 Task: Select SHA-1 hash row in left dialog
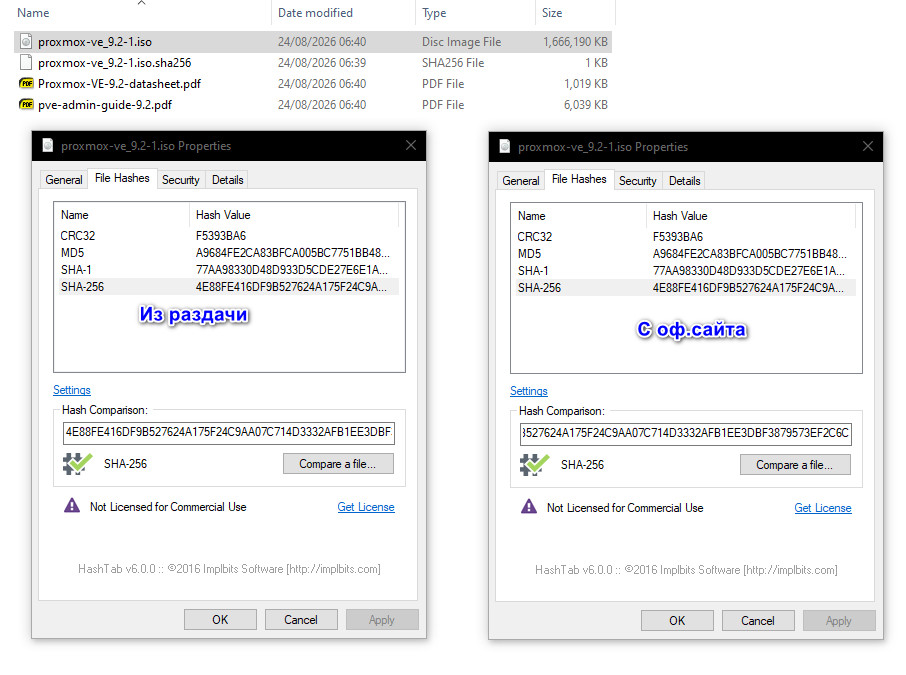click(x=229, y=269)
